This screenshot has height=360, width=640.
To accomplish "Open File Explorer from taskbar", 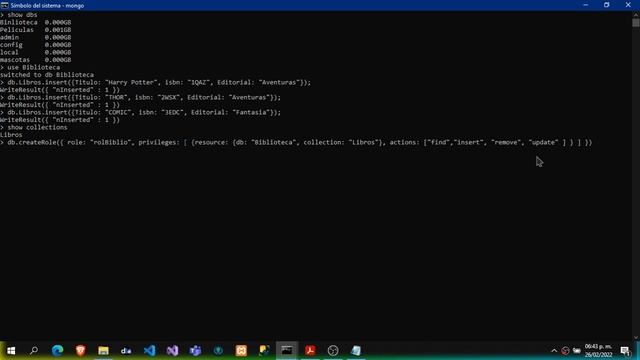I will (103, 350).
